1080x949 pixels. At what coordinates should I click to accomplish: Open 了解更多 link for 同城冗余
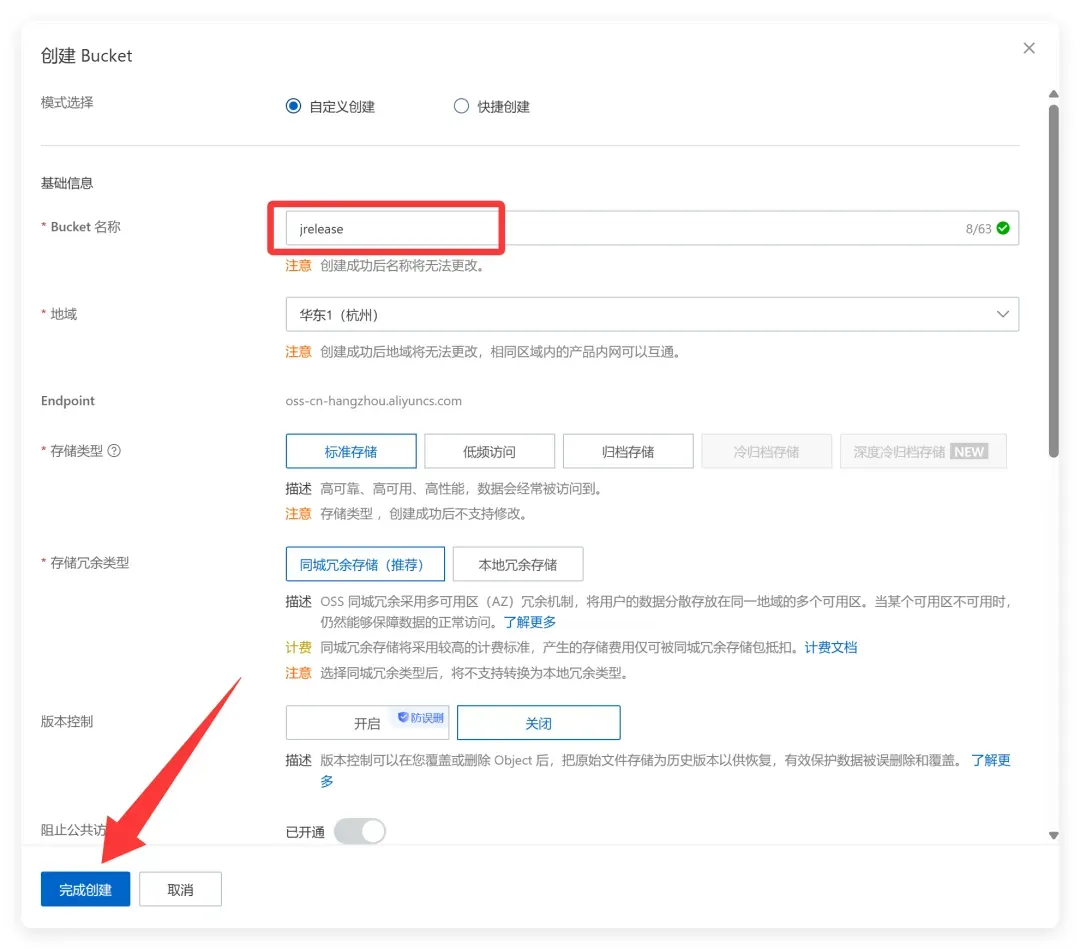(530, 622)
